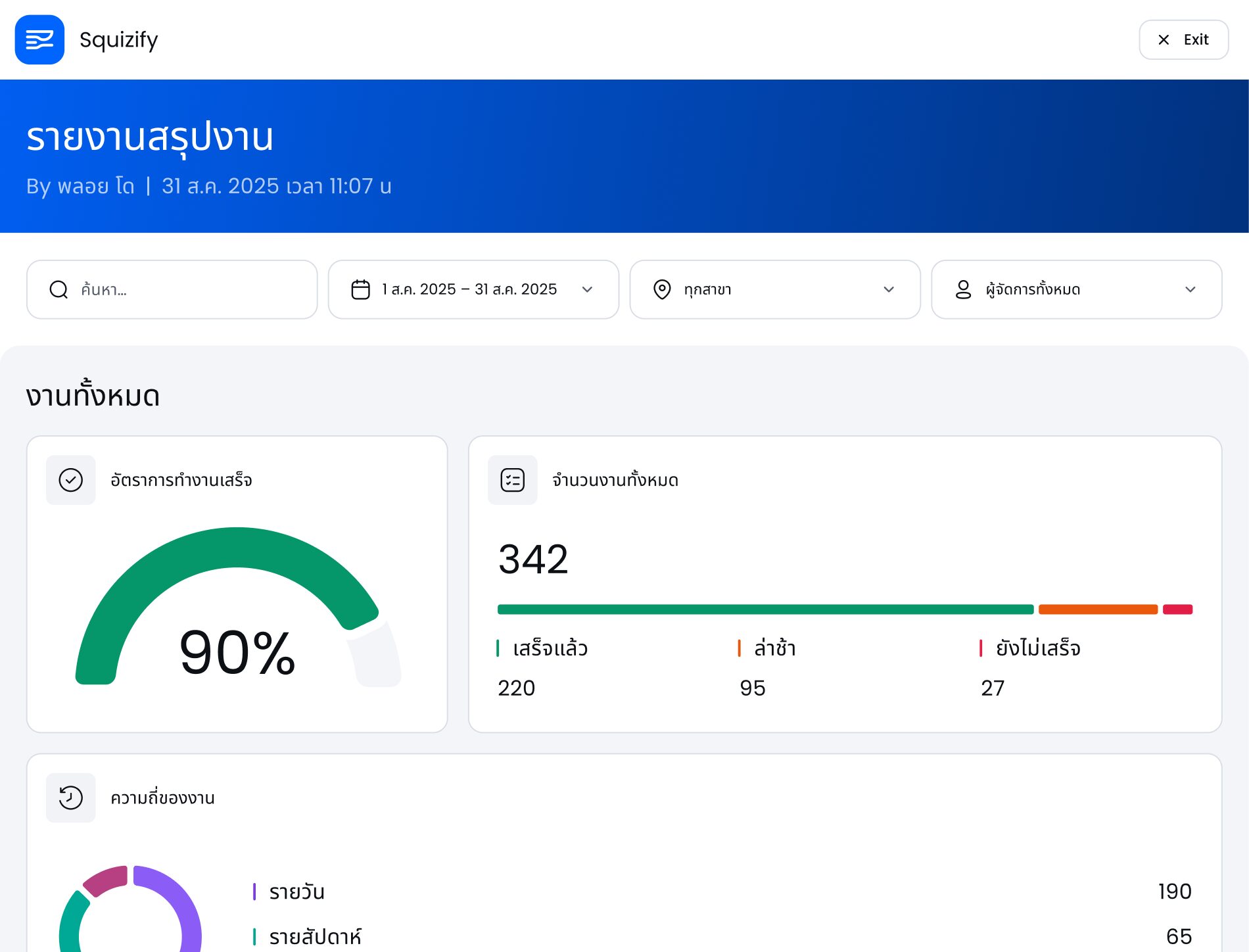Click the orange late progress bar segment
Image resolution: width=1249 pixels, height=952 pixels.
(x=1098, y=609)
